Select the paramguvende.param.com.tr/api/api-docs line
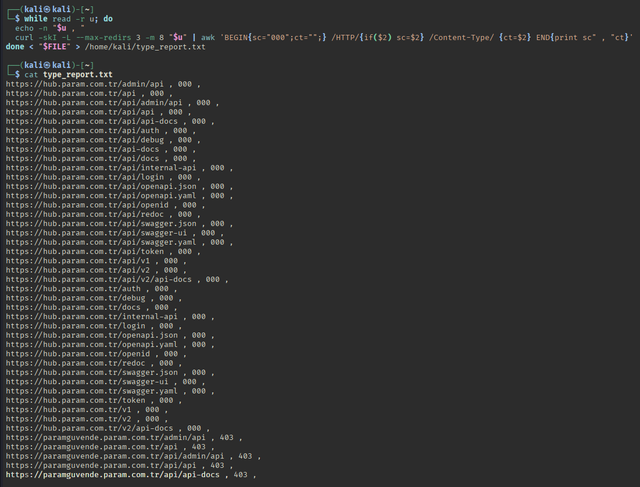Viewport: 640px width, 487px height. coord(131,475)
